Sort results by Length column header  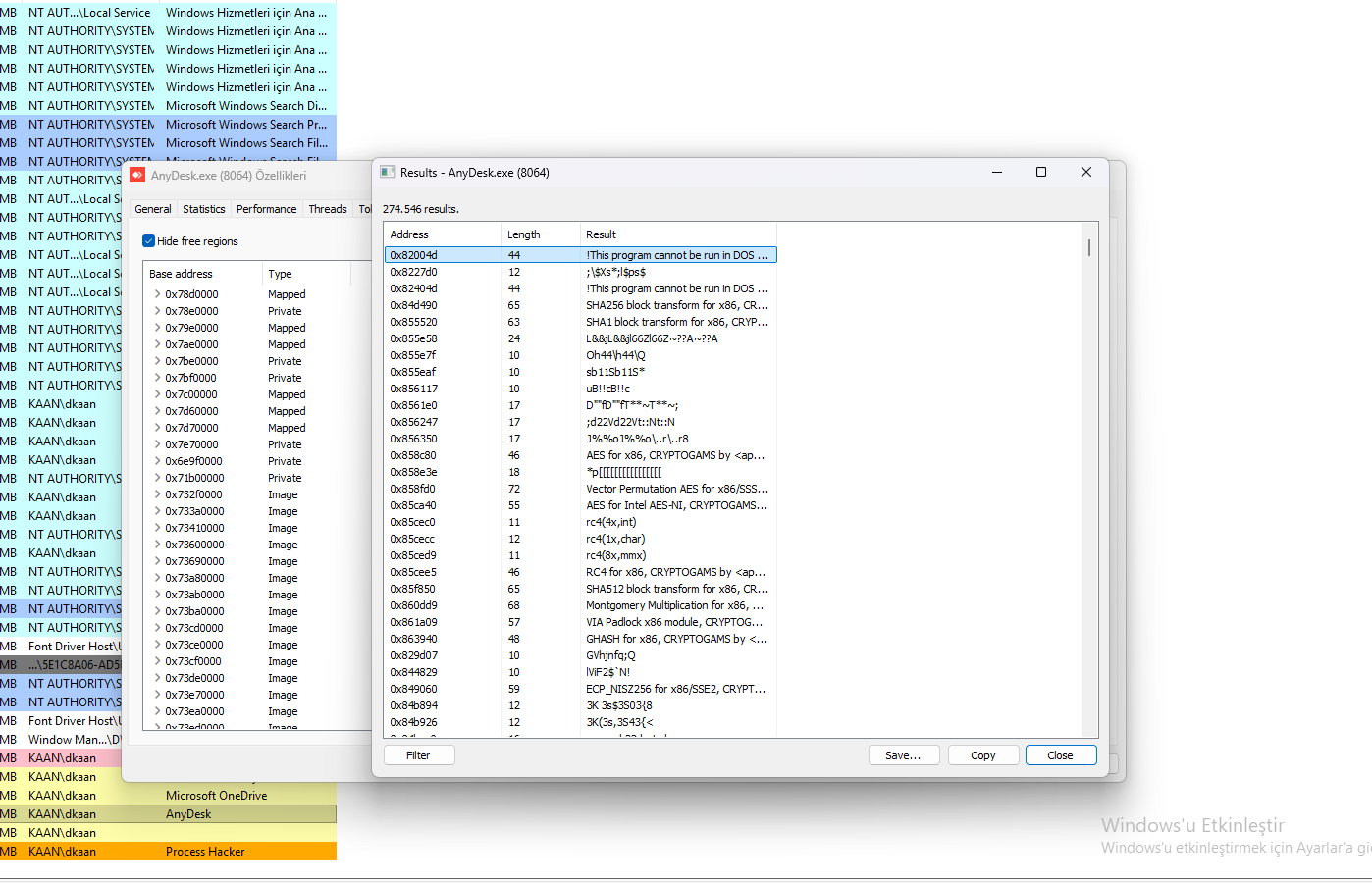540,234
